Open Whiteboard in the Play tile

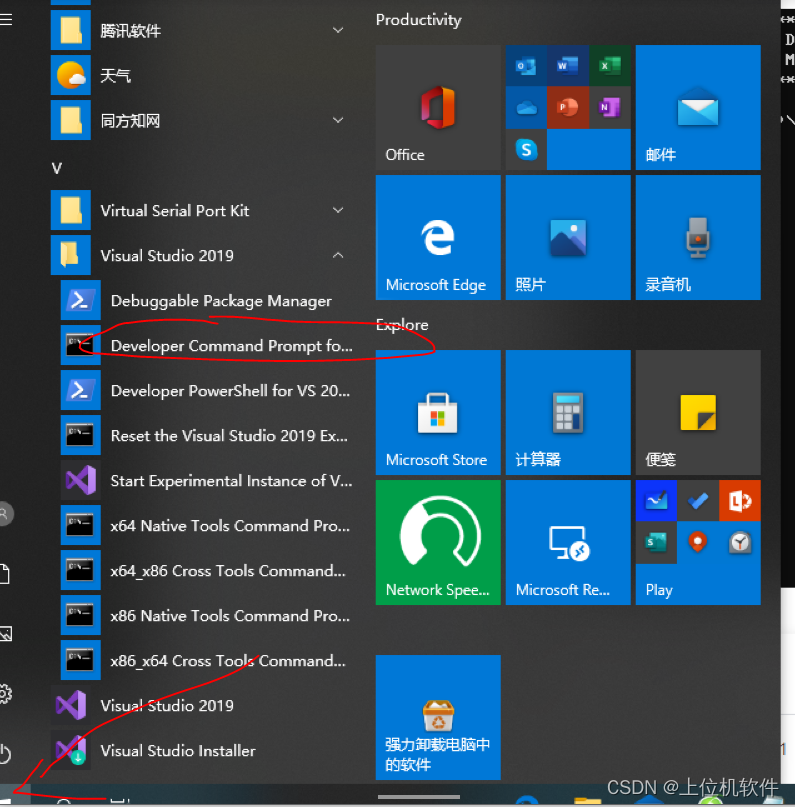point(656,500)
